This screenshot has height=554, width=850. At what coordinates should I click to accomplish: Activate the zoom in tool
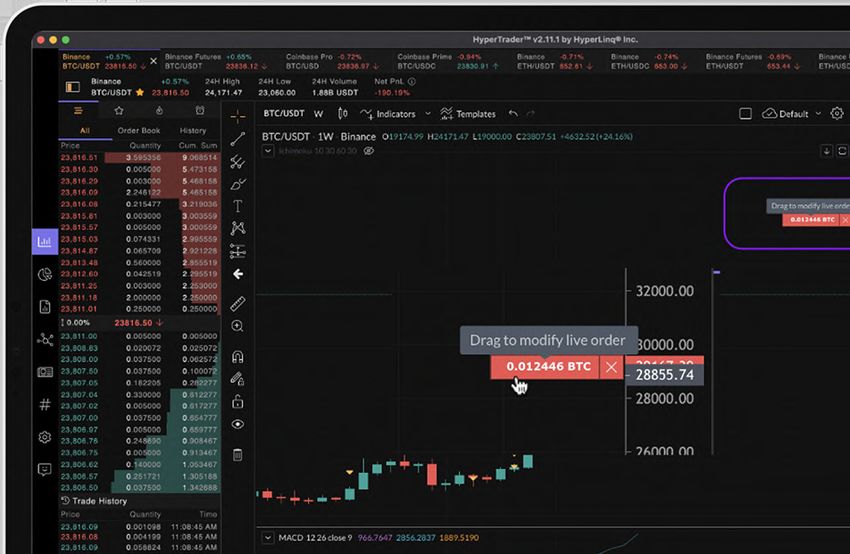pos(237,326)
